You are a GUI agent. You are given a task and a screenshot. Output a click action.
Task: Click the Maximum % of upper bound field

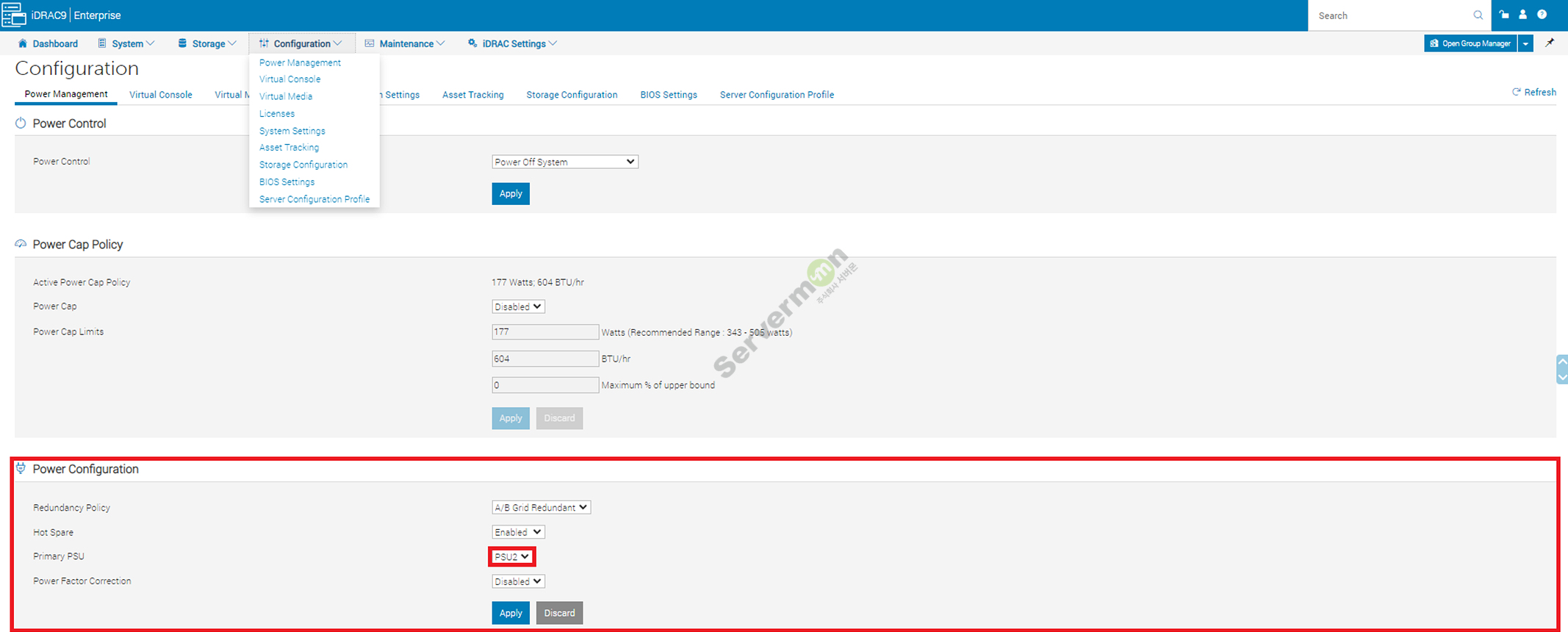tap(545, 385)
